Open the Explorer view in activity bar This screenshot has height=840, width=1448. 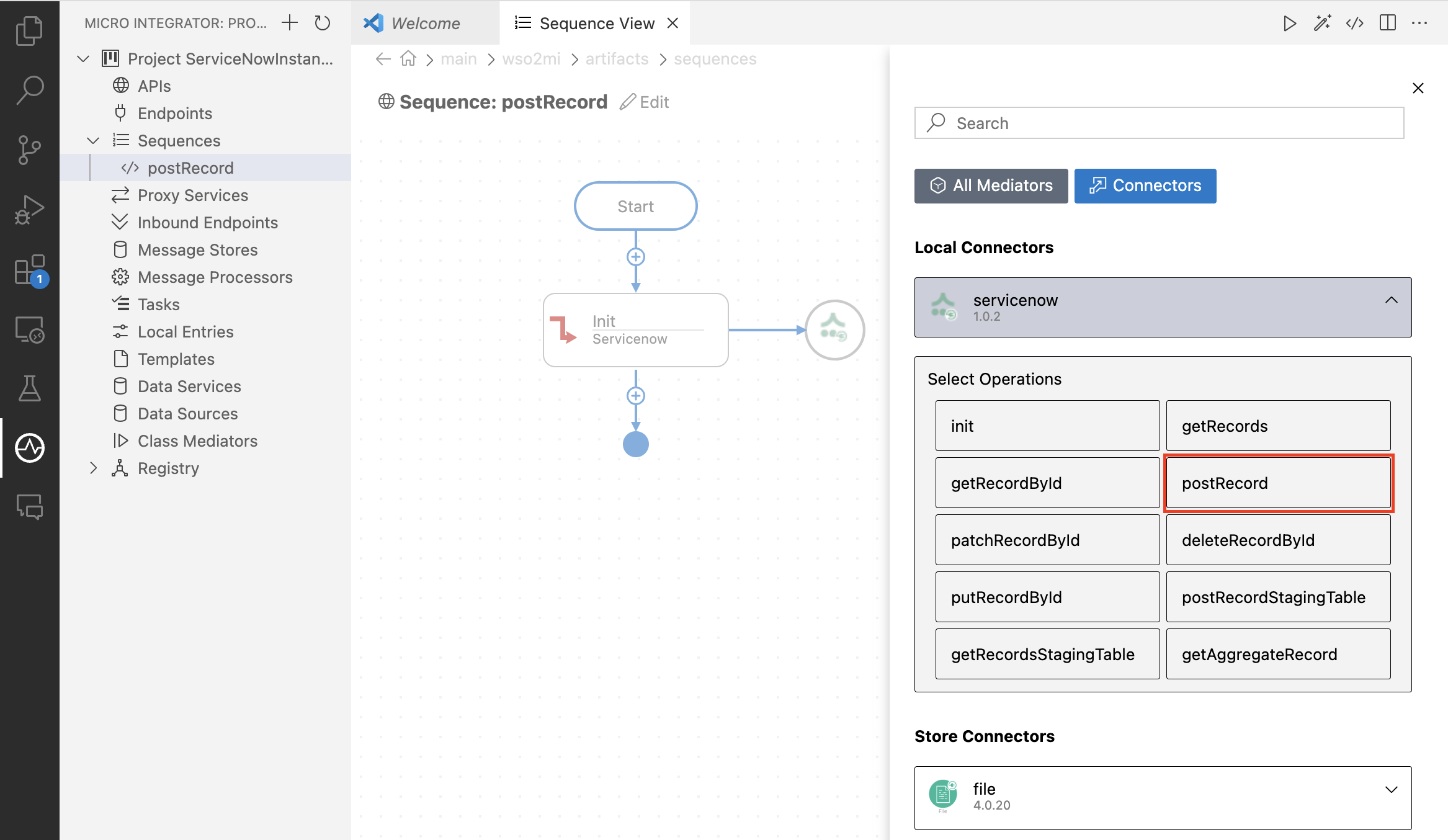[29, 30]
